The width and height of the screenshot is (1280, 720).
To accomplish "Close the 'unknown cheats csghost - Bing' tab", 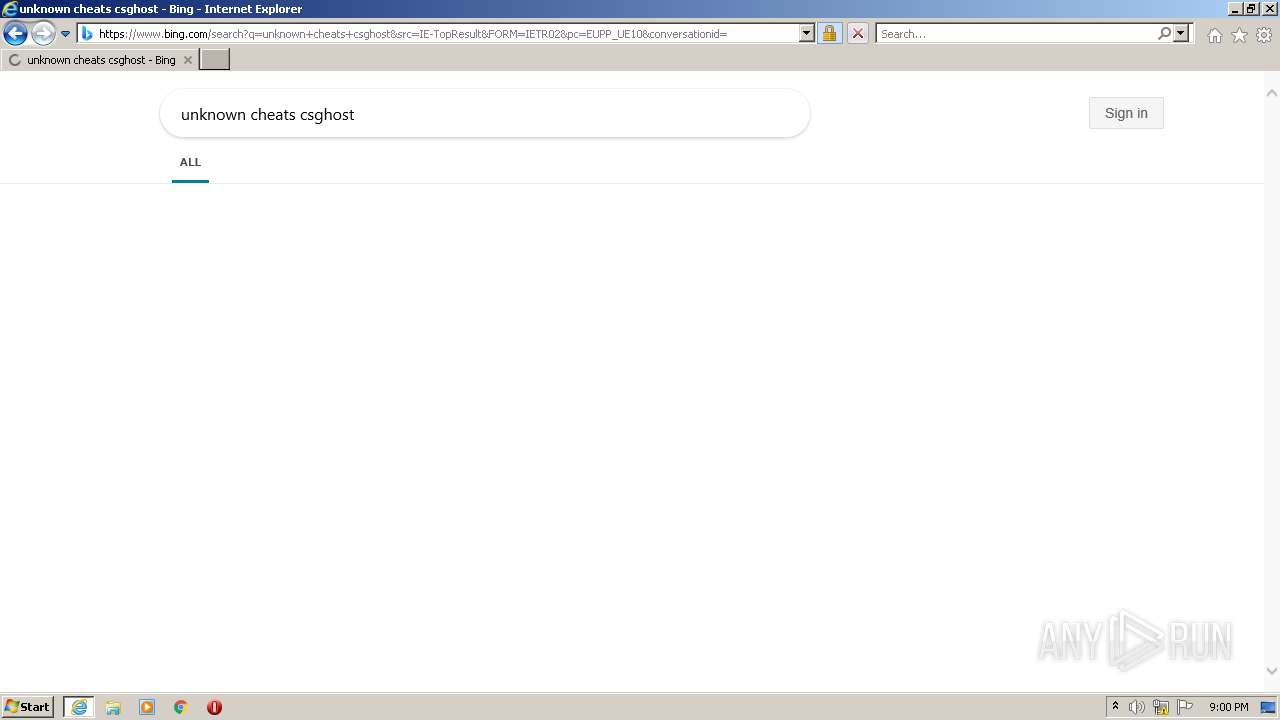I will coord(187,60).
